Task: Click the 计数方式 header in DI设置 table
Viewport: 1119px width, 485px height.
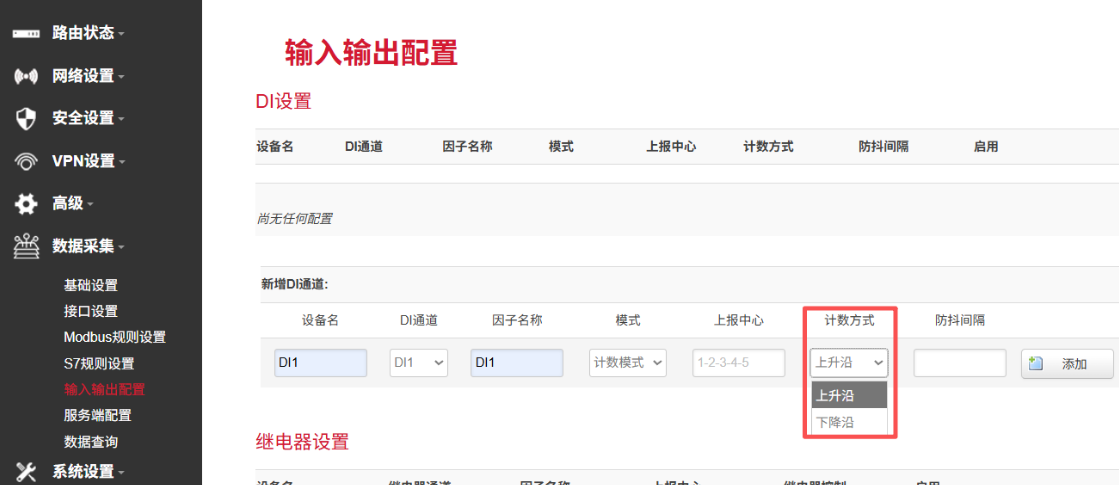Action: pyautogui.click(x=768, y=147)
